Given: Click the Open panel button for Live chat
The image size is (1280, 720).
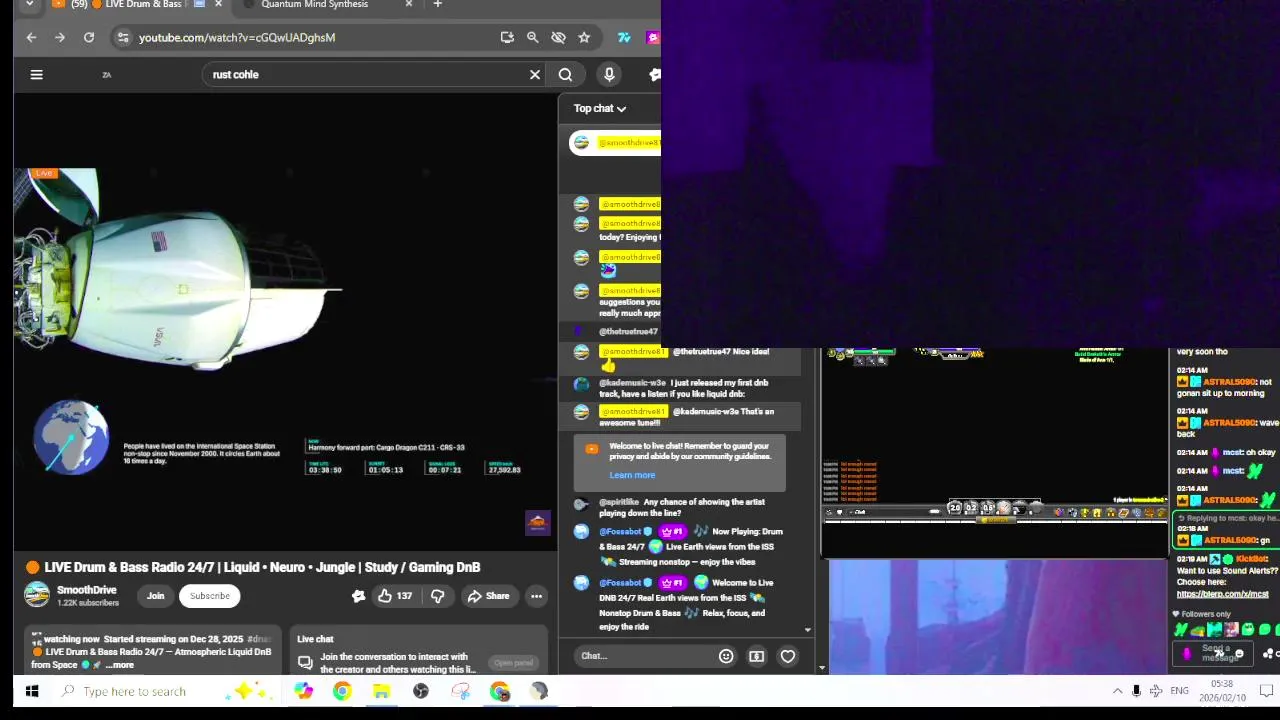Looking at the screenshot, I should click(x=513, y=663).
